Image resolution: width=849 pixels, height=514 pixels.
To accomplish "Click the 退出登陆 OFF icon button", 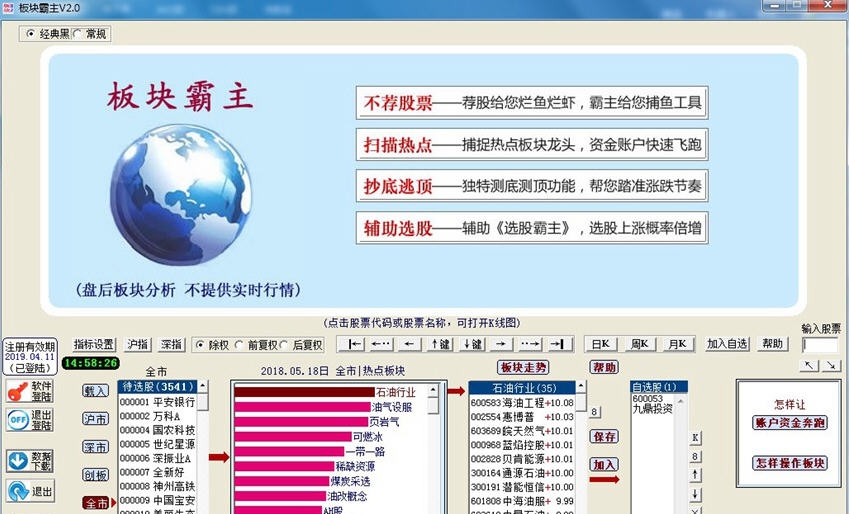I will coord(30,420).
